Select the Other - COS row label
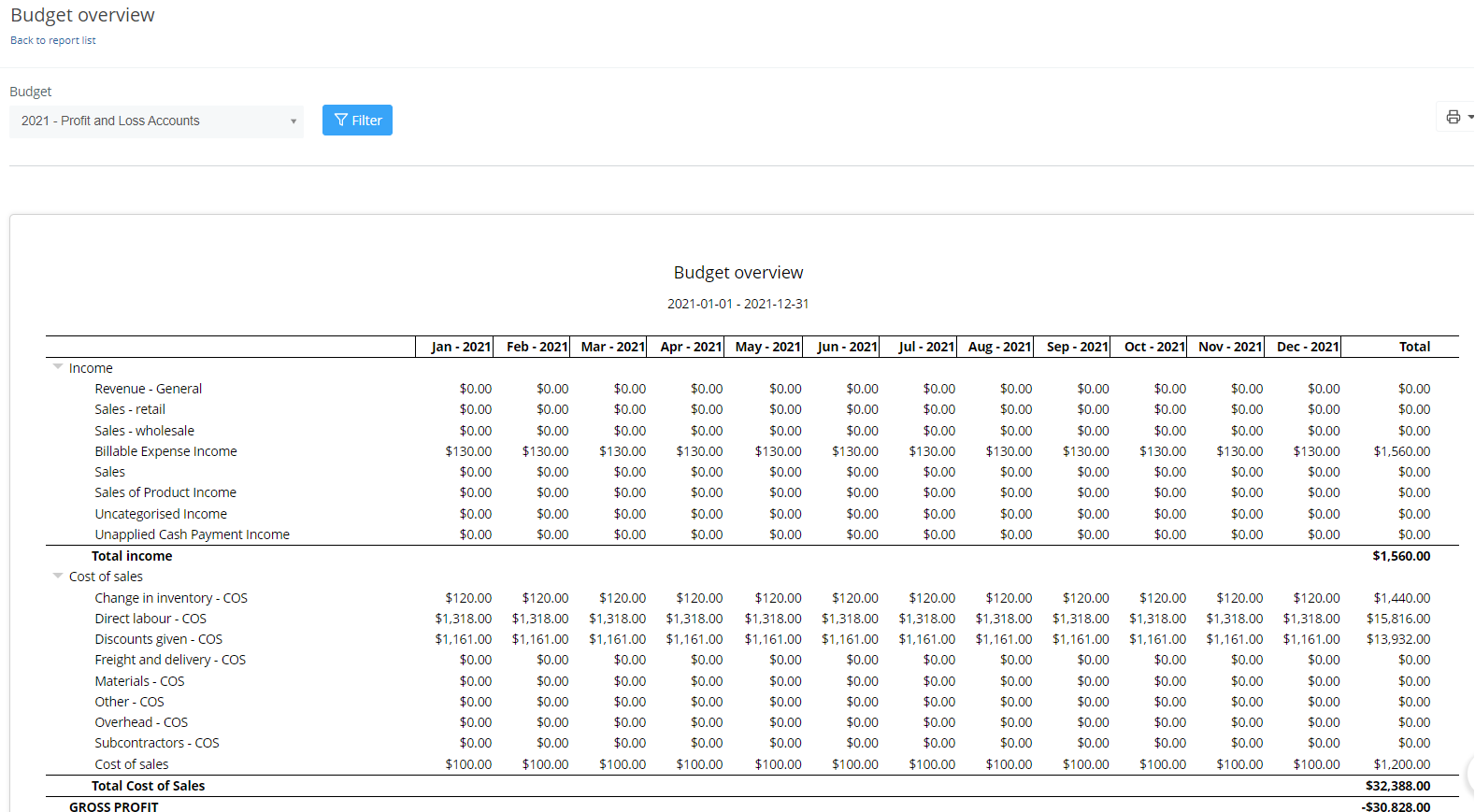The image size is (1475, 812). coord(129,702)
